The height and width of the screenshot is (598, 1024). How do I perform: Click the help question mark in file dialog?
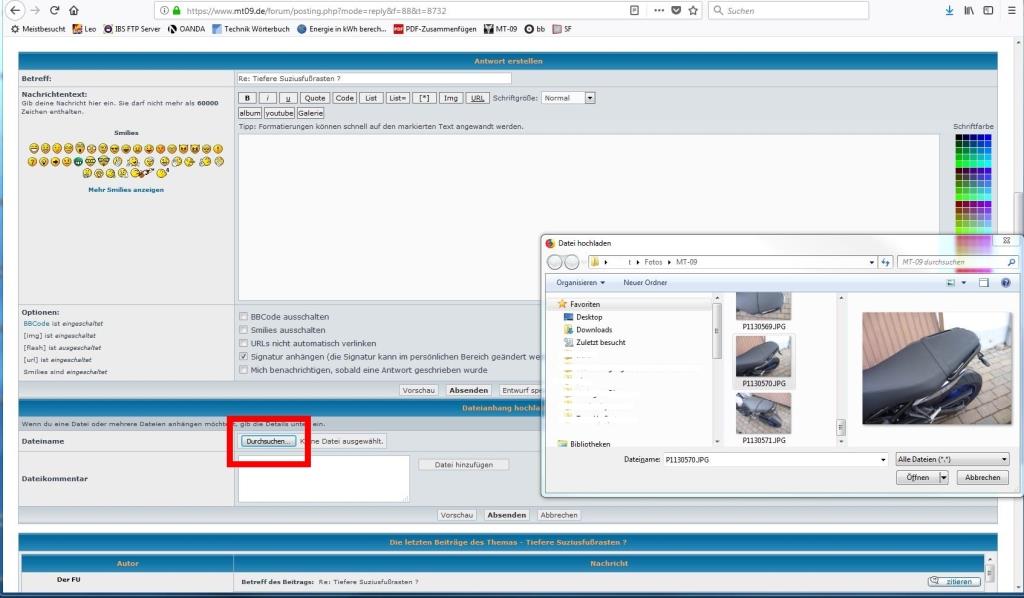click(x=1004, y=283)
